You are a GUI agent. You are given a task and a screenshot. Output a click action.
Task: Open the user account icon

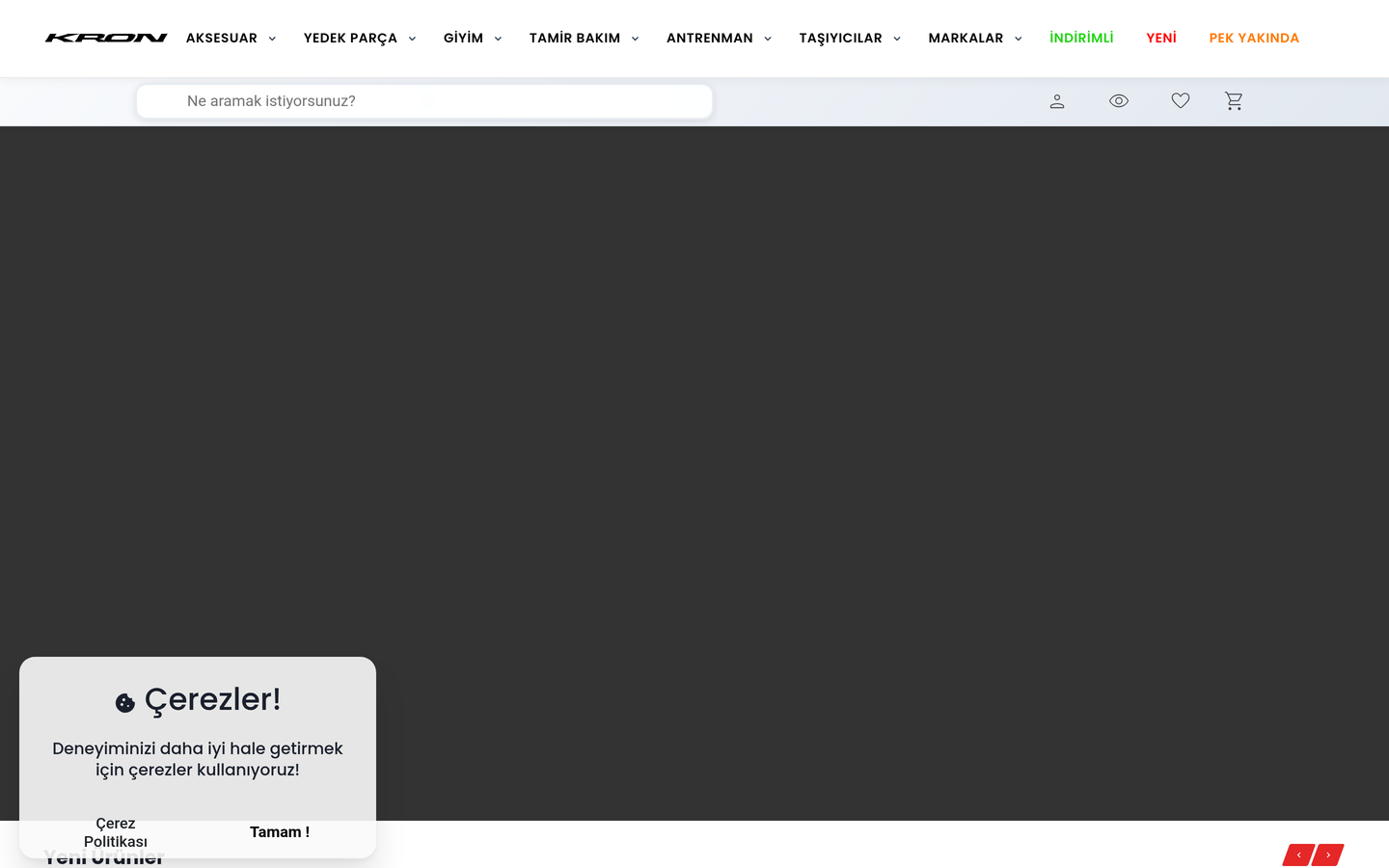click(x=1057, y=101)
